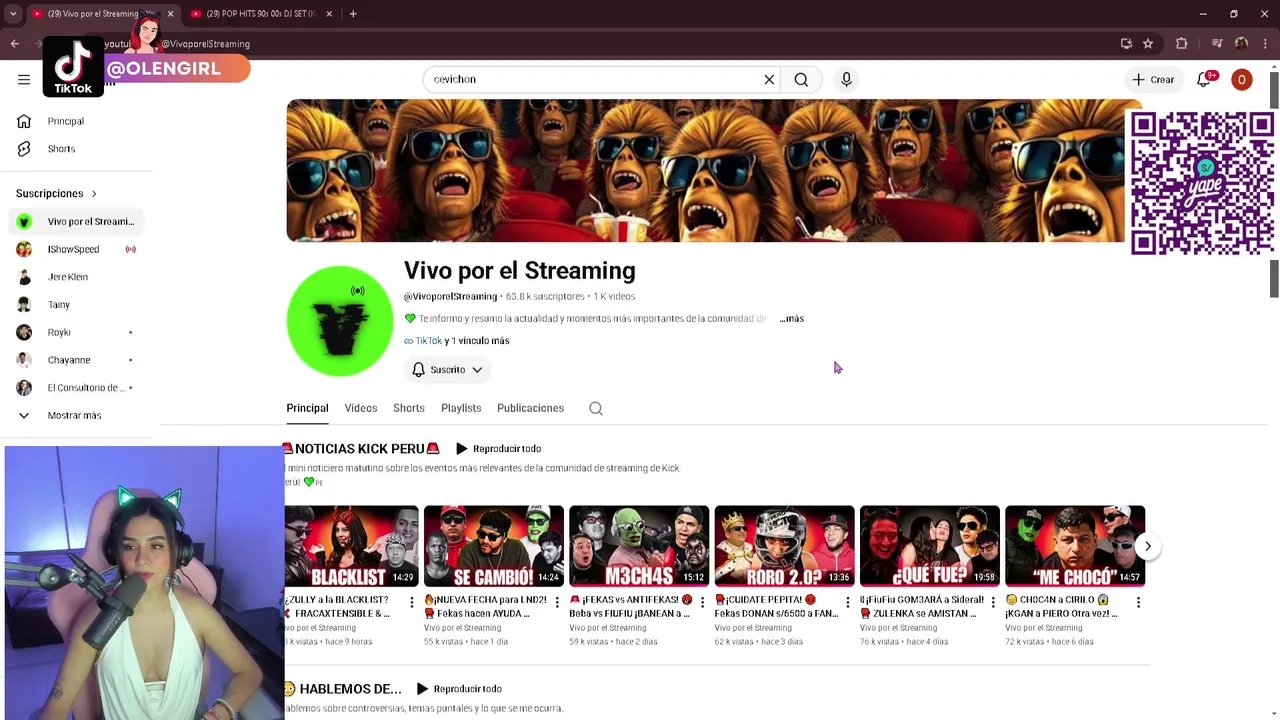Open options menu for CHOC4N a CIRILO video
1280x720 pixels.
tap(1138, 602)
